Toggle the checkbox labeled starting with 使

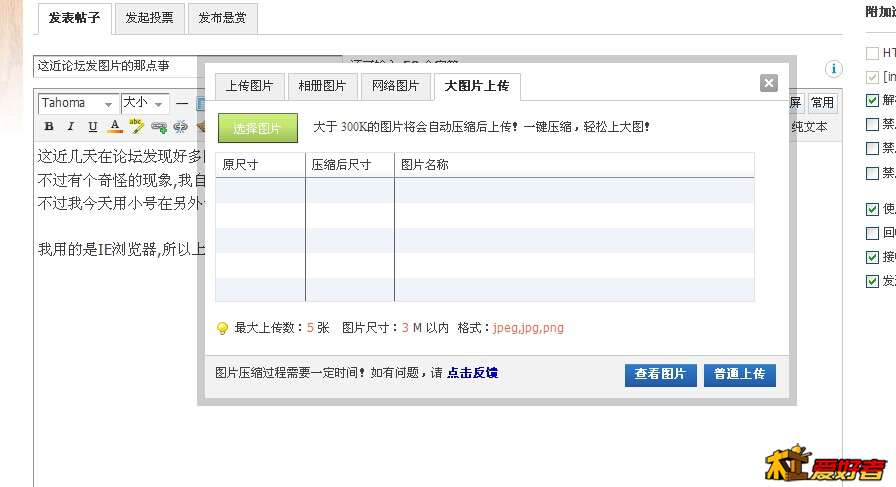coord(872,209)
